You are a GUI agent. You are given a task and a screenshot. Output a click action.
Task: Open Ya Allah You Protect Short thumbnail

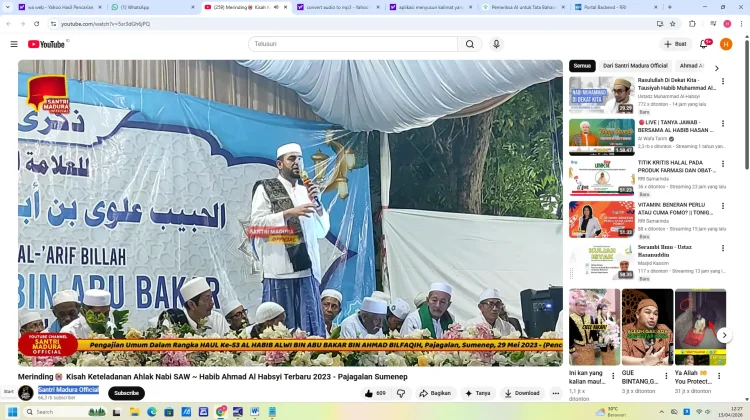[700, 327]
